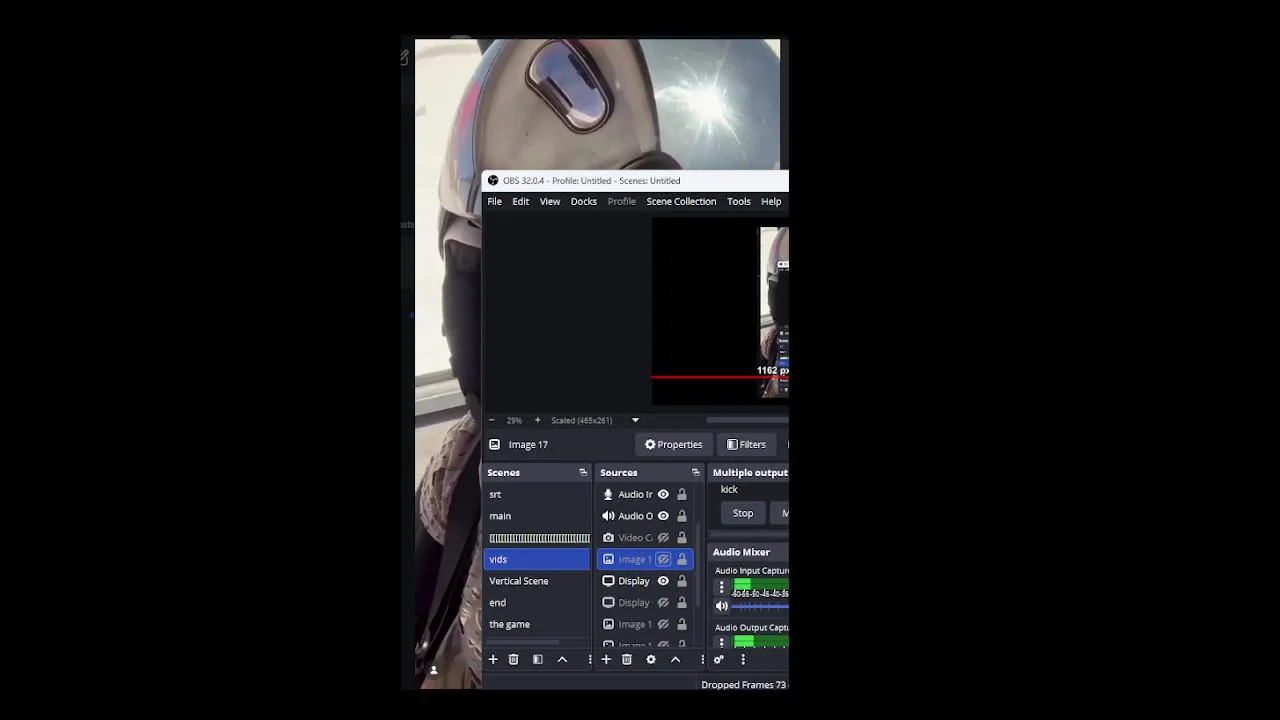The image size is (1280, 720).
Task: Click the camera icon of Video Capture source
Action: coord(608,537)
